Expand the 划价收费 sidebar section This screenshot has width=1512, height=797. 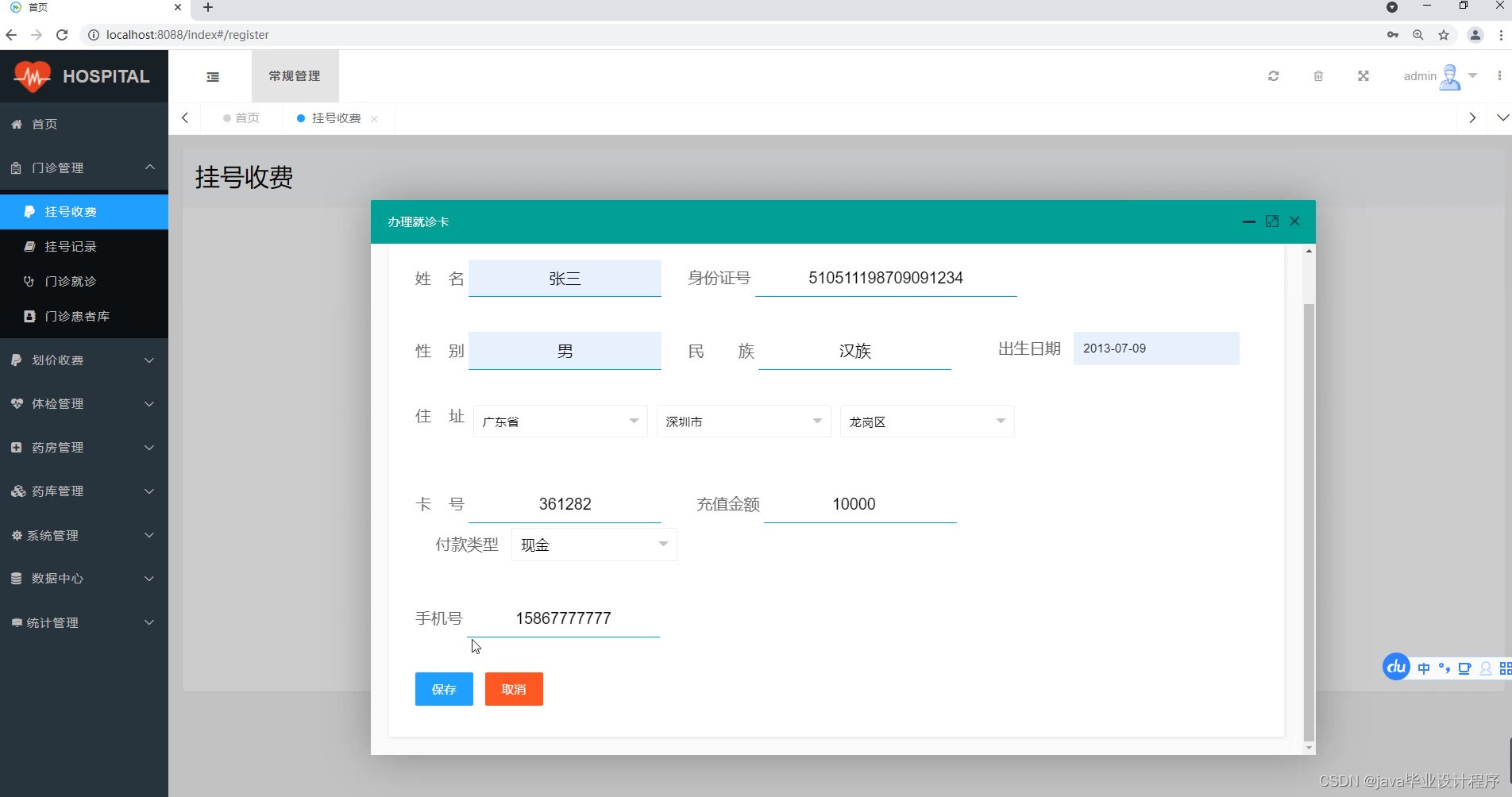coord(84,360)
